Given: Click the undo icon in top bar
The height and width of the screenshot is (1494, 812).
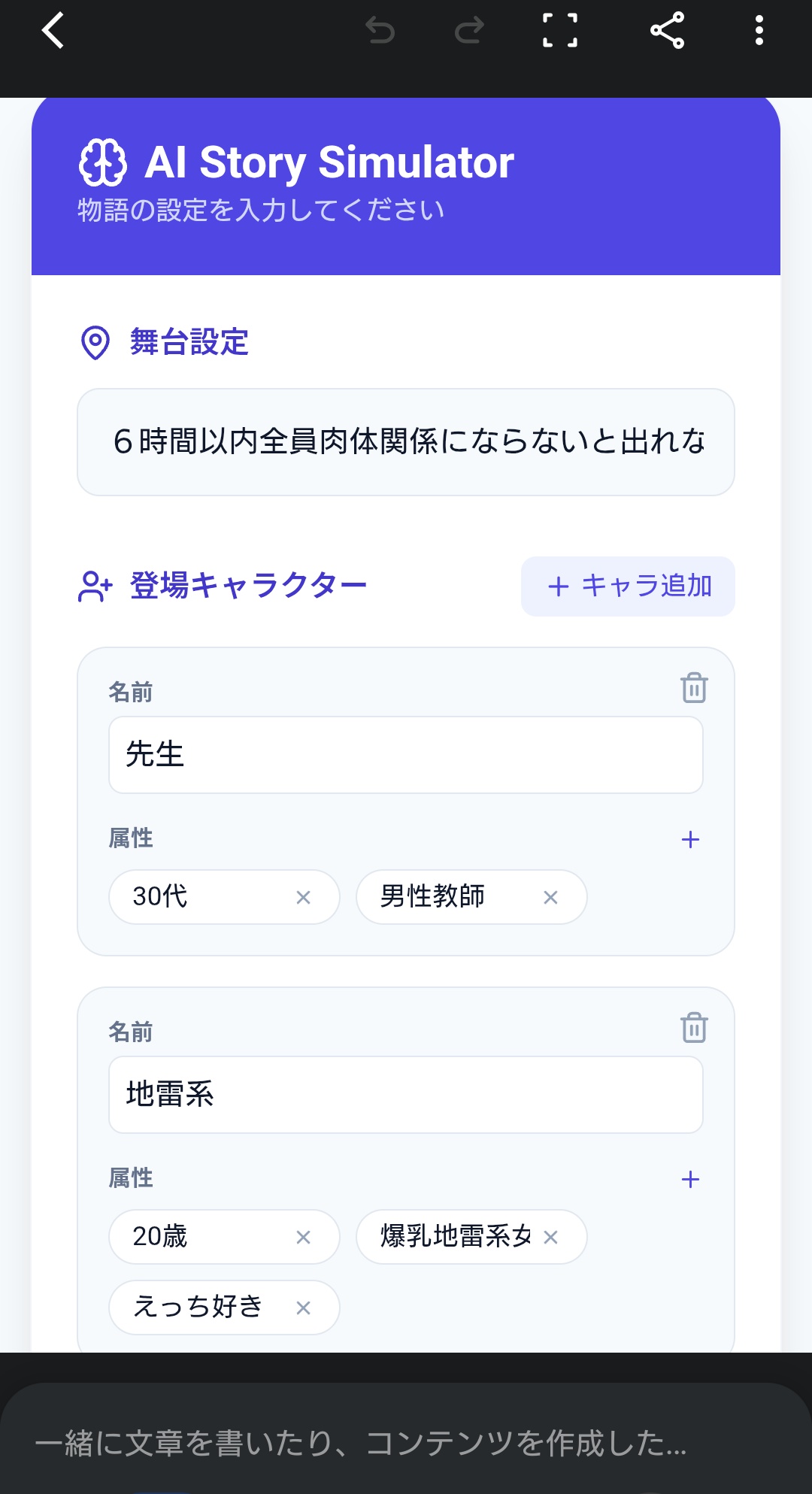Looking at the screenshot, I should pos(380,31).
